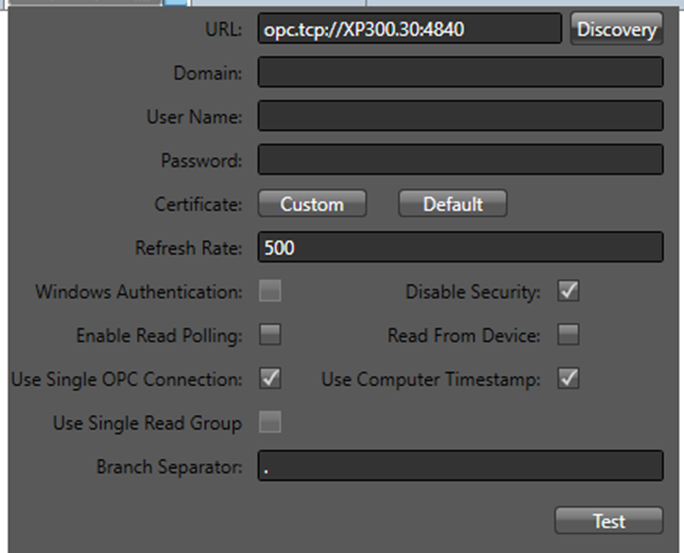The width and height of the screenshot is (684, 553).
Task: Uncheck Use Single OPC Connection
Action: (270, 379)
